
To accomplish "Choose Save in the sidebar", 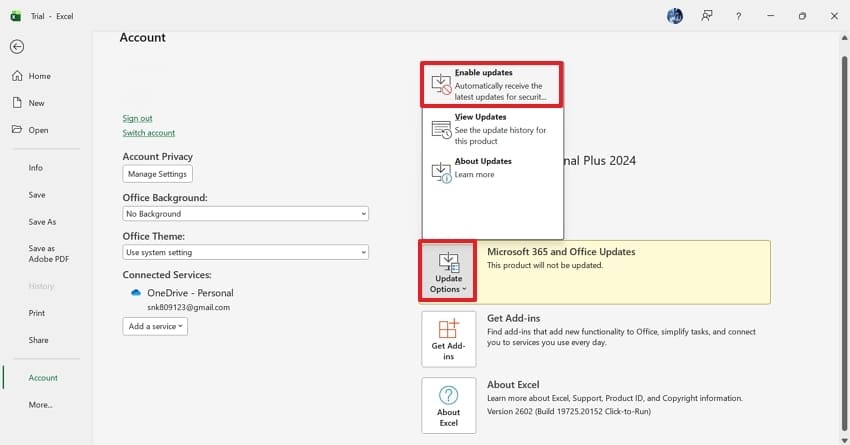I will pos(37,195).
